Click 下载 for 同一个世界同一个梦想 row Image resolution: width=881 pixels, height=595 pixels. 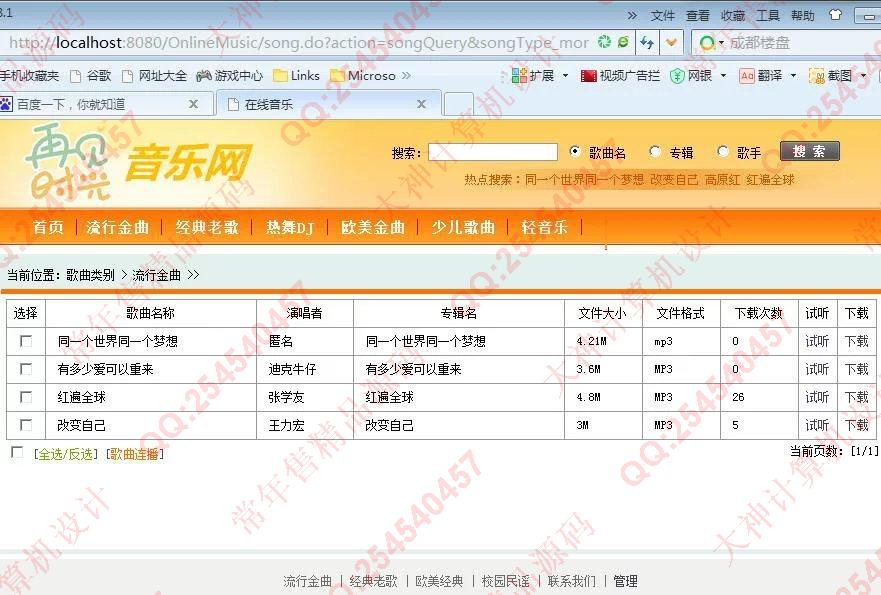point(856,341)
